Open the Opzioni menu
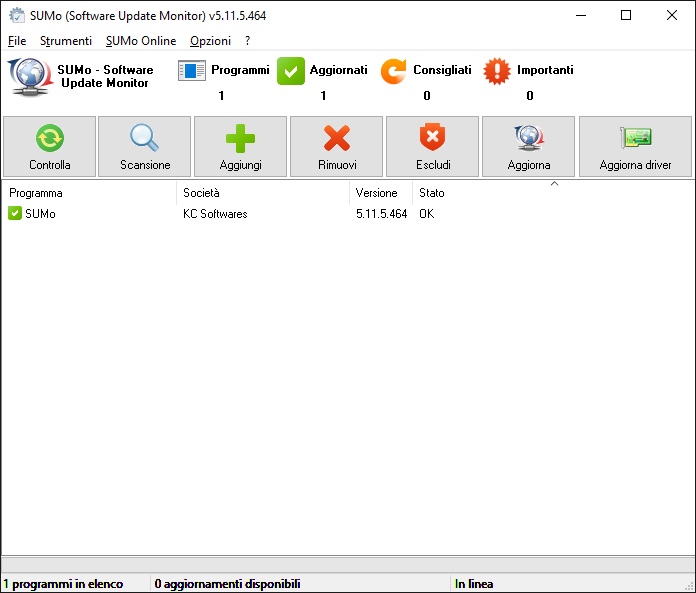 click(210, 41)
